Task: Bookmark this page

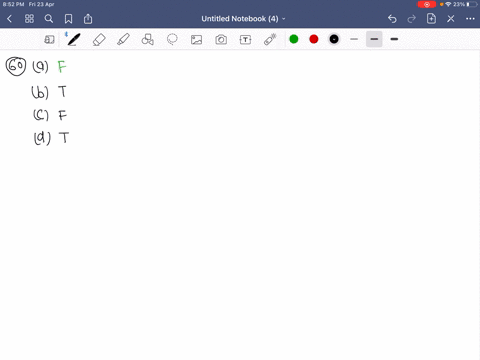Action: [68, 19]
